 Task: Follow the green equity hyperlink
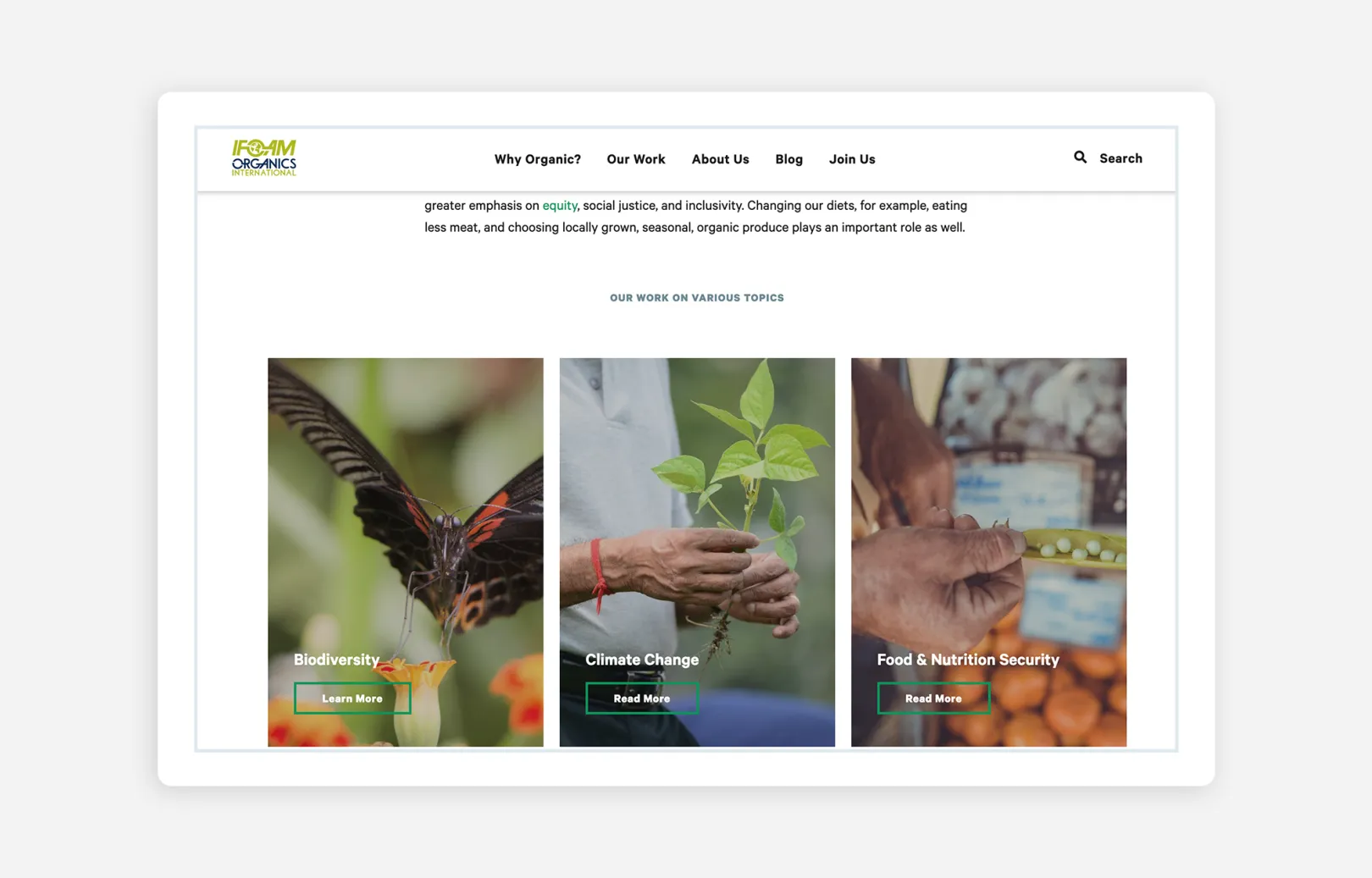coord(560,206)
